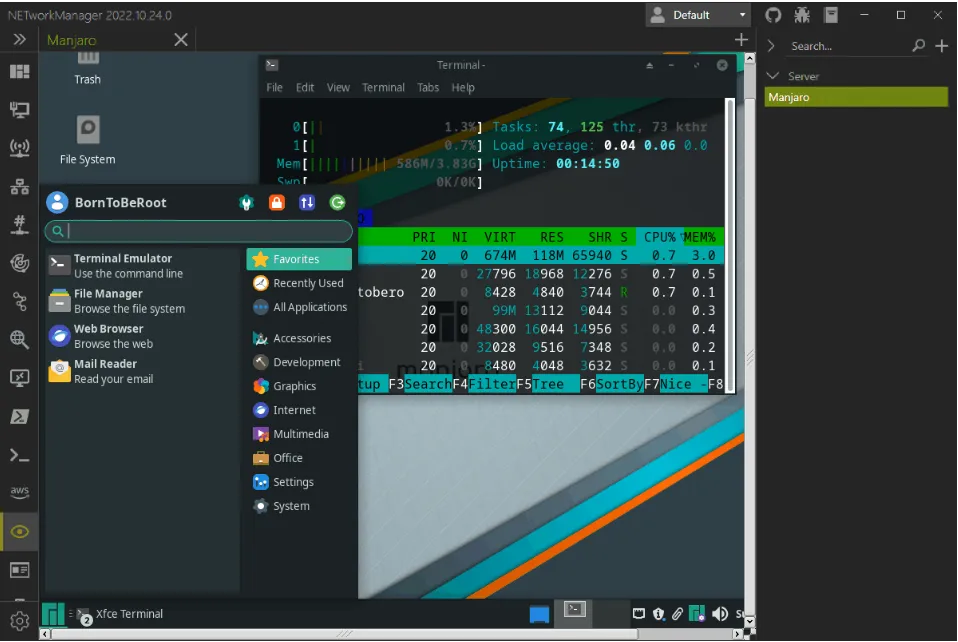The height and width of the screenshot is (642, 958).
Task: Open the Terminal menu in menu bar
Action: [x=383, y=87]
